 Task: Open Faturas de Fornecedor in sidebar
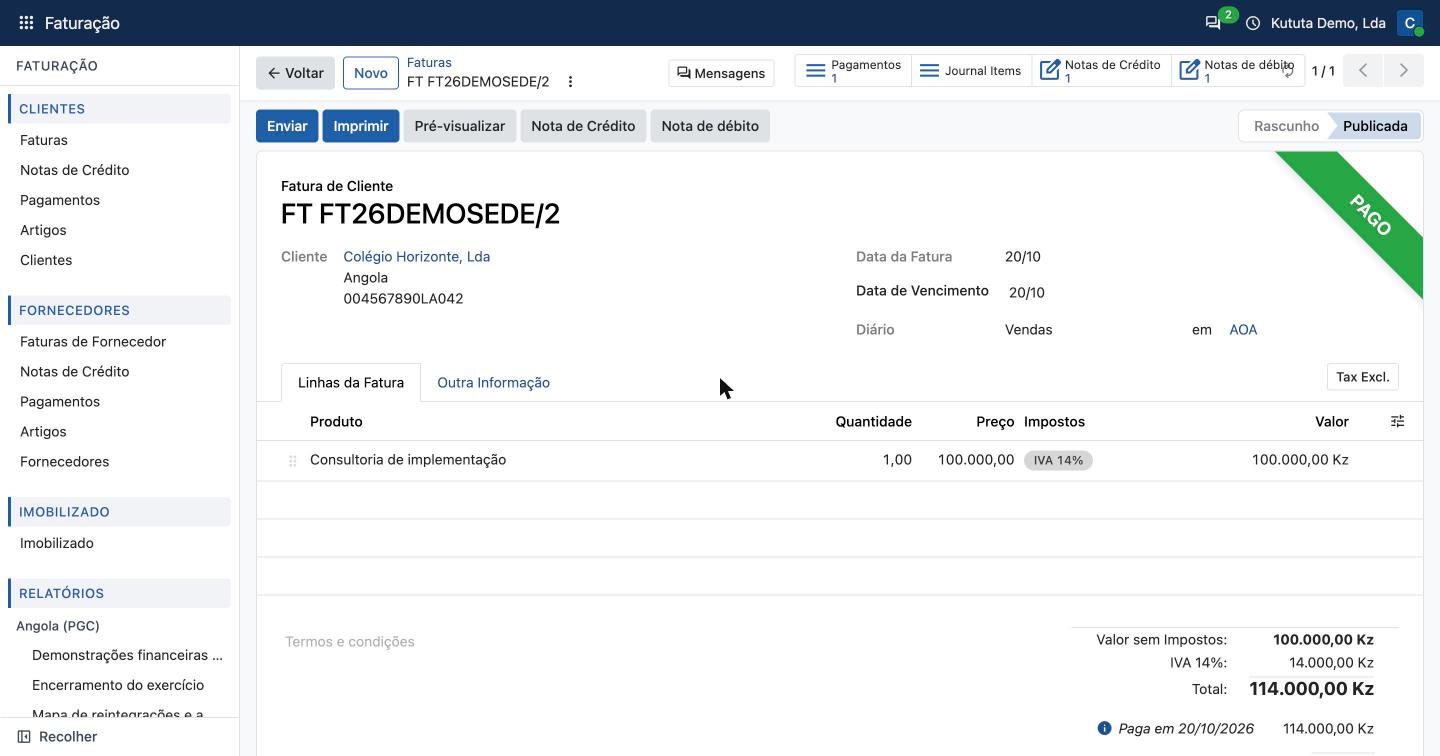tap(93, 341)
